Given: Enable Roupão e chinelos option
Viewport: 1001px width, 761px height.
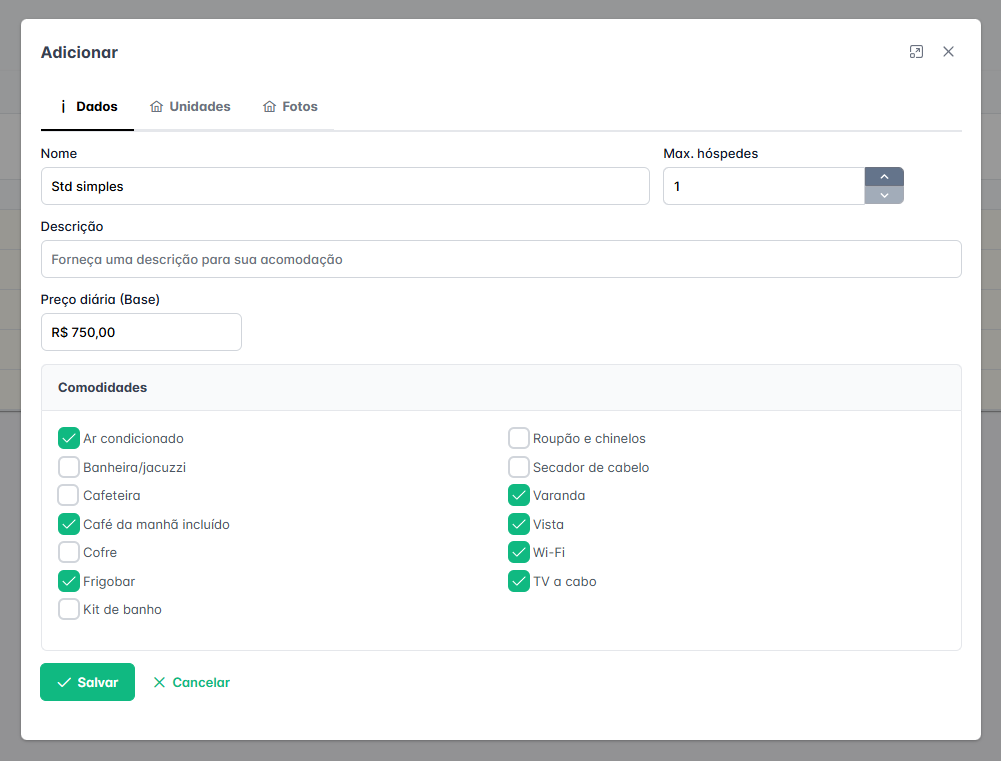Looking at the screenshot, I should 519,438.
